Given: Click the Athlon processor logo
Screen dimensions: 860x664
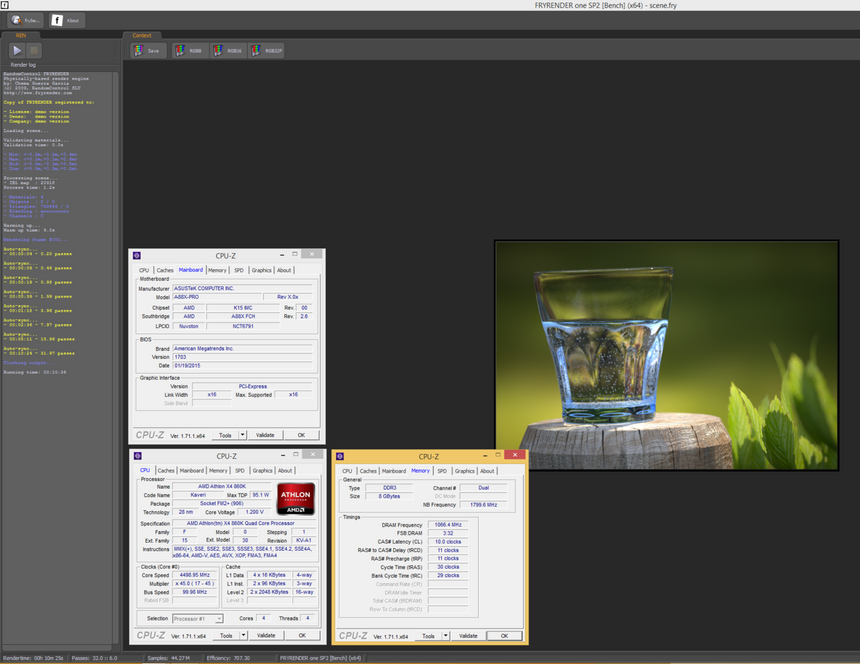Looking at the screenshot, I should pos(296,499).
